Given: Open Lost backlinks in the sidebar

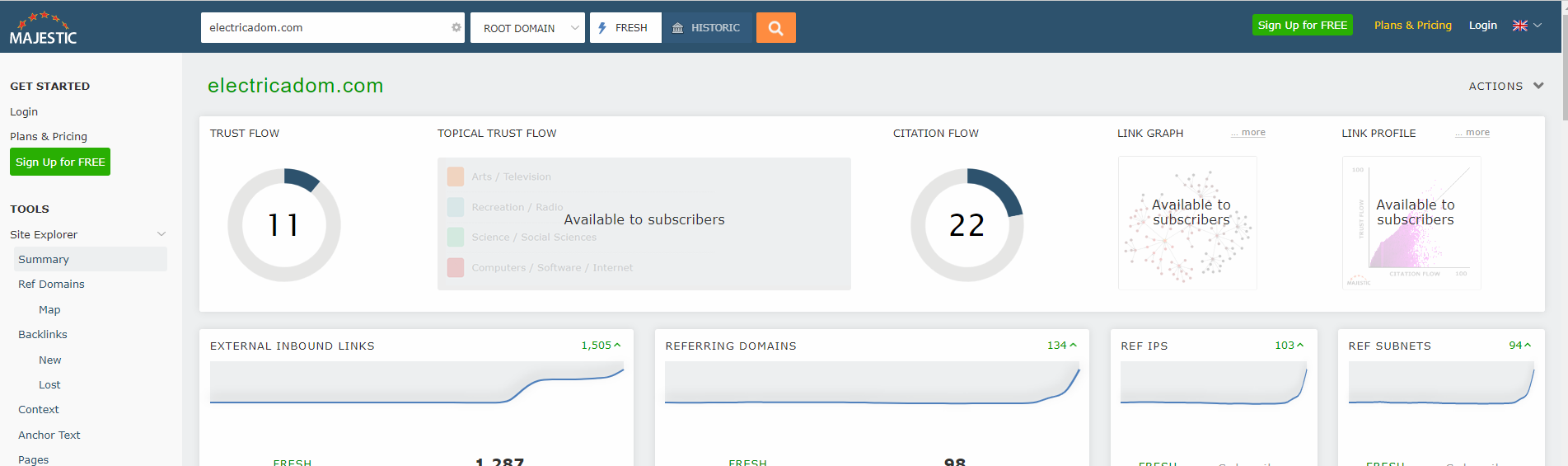Looking at the screenshot, I should point(49,384).
